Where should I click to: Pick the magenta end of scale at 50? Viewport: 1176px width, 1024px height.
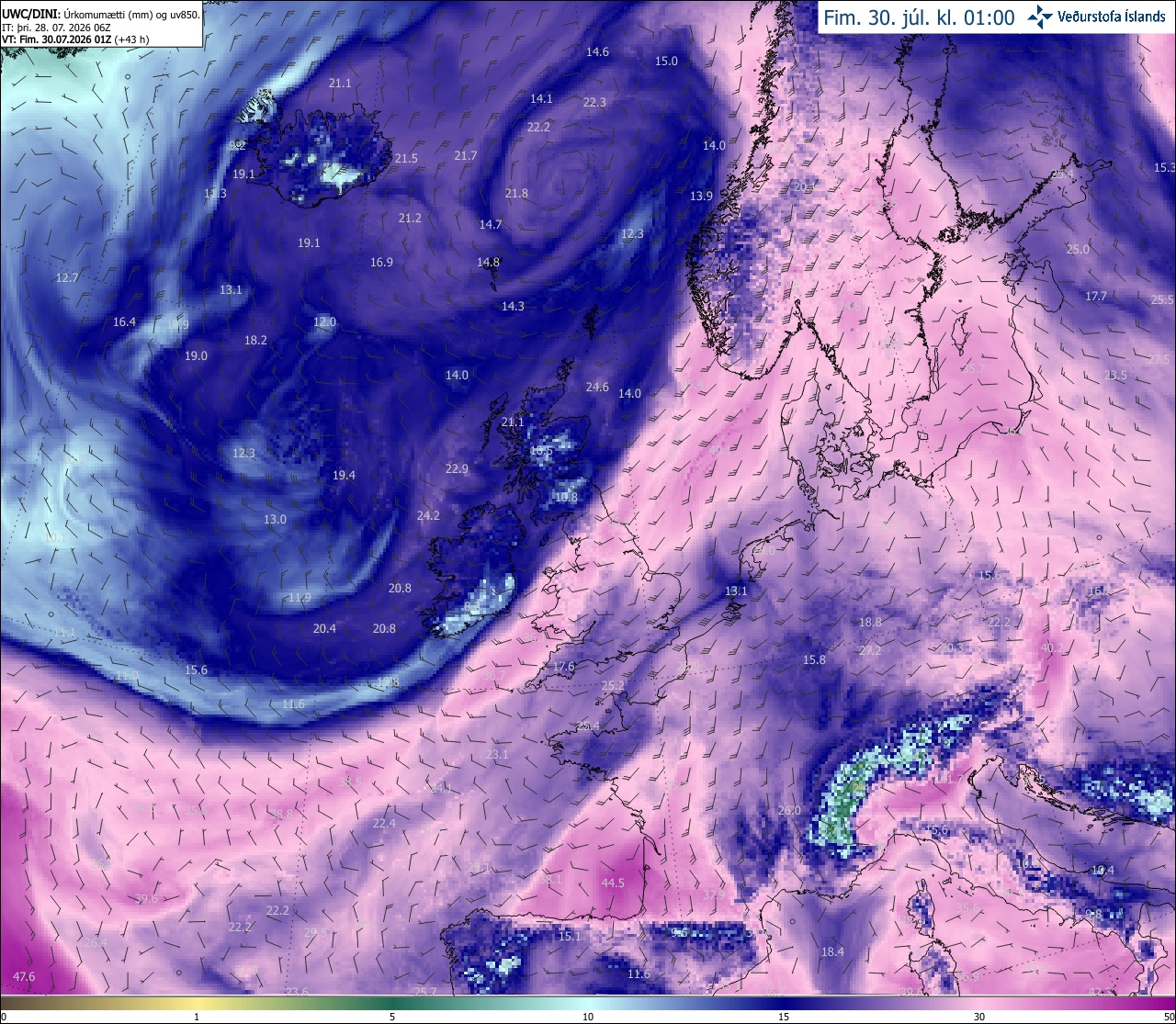[1169, 1003]
